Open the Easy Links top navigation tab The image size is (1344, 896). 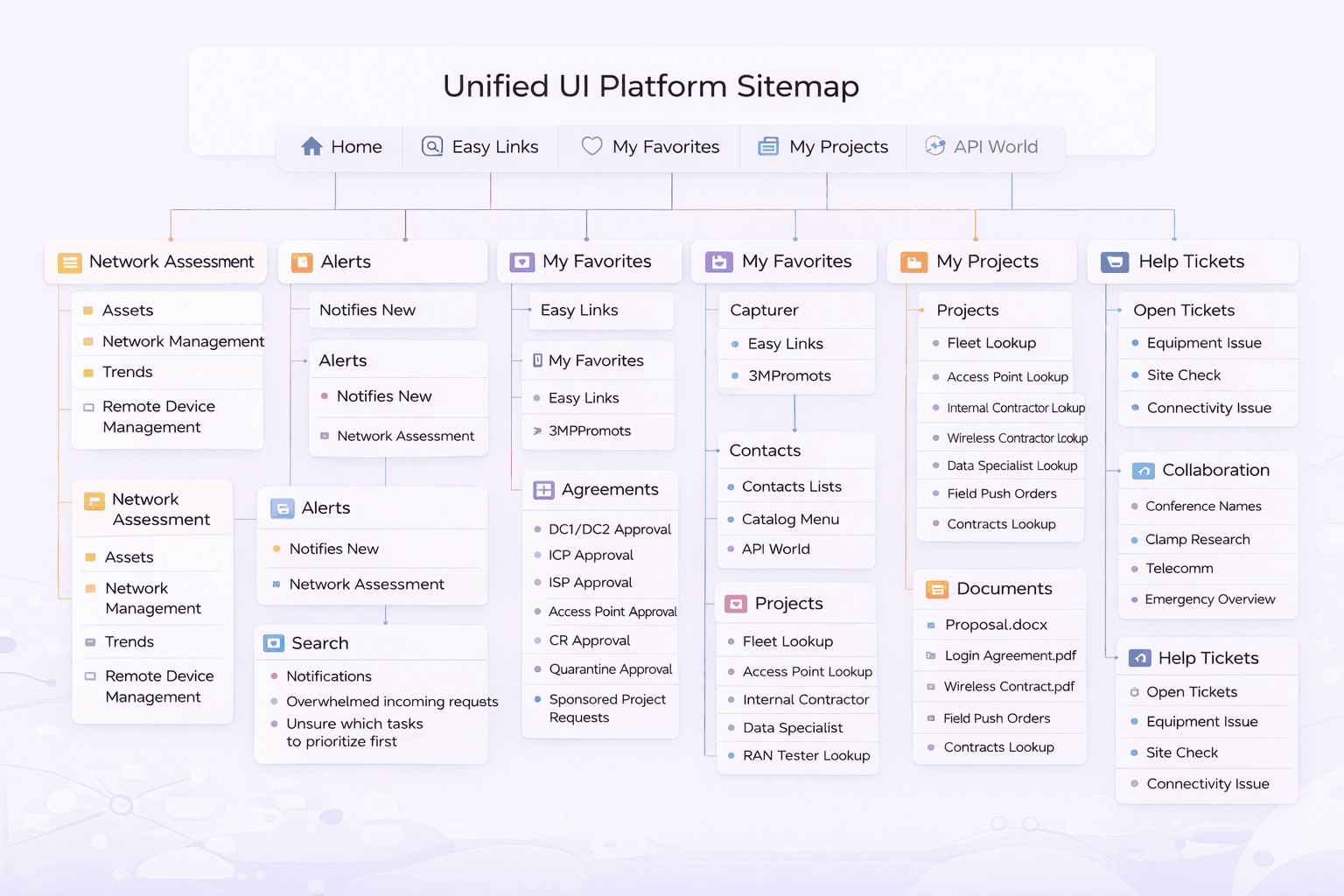pos(479,146)
